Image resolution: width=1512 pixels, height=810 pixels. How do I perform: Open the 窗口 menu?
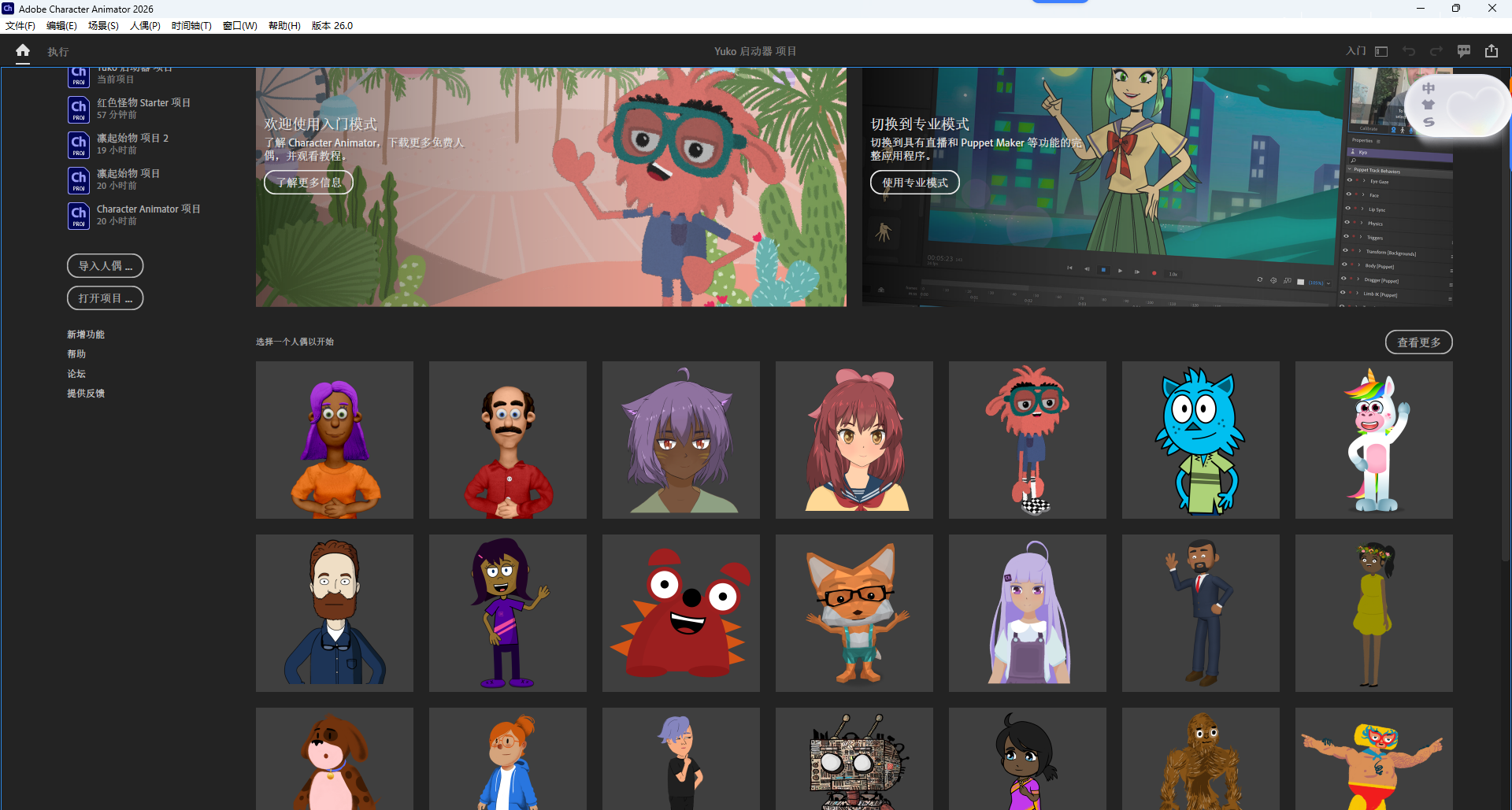tap(239, 25)
